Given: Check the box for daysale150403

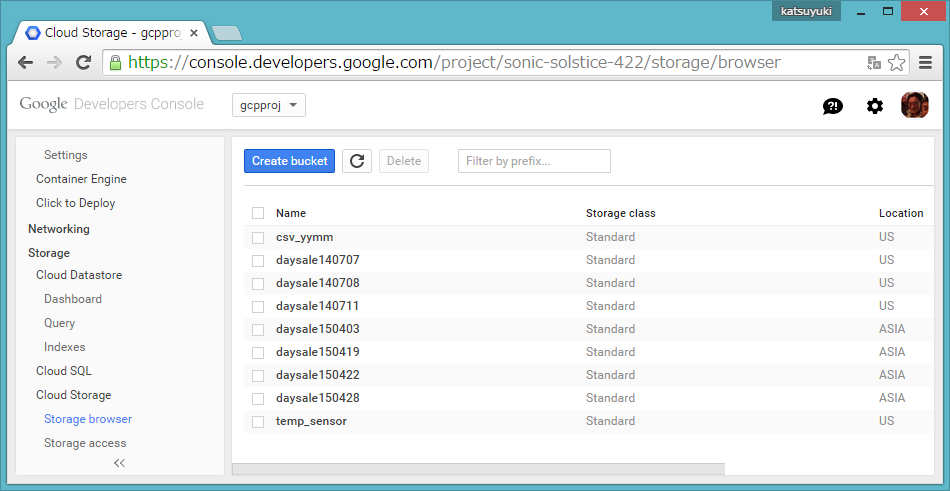Looking at the screenshot, I should click(258, 329).
